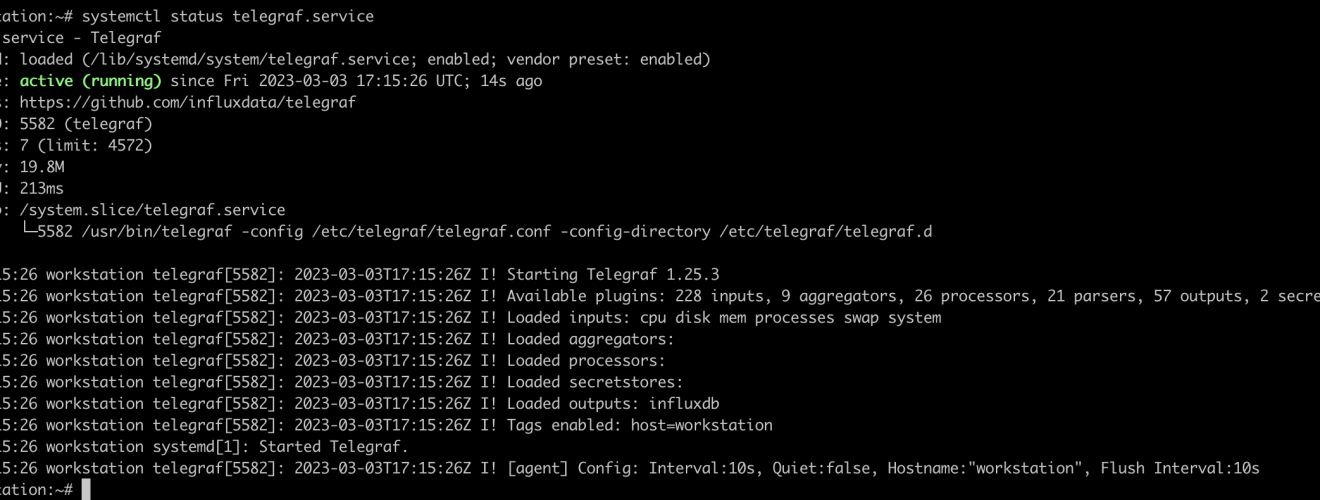
Task: Click the green active (running) status text
Action: (x=91, y=81)
